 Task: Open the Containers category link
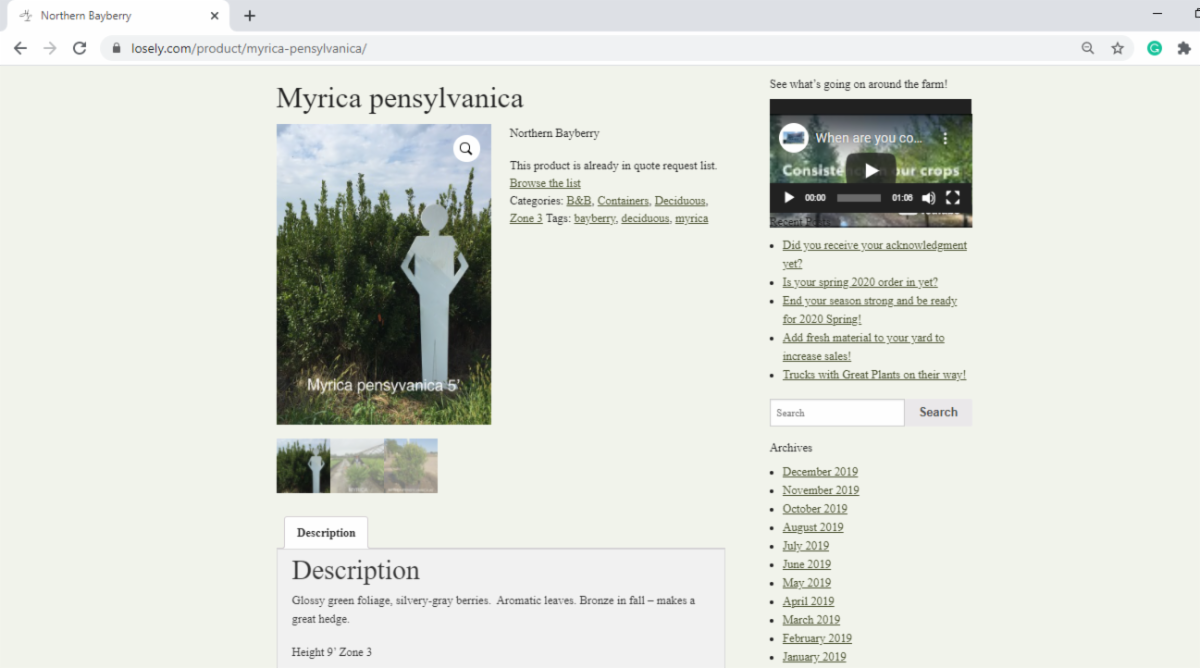click(x=623, y=201)
